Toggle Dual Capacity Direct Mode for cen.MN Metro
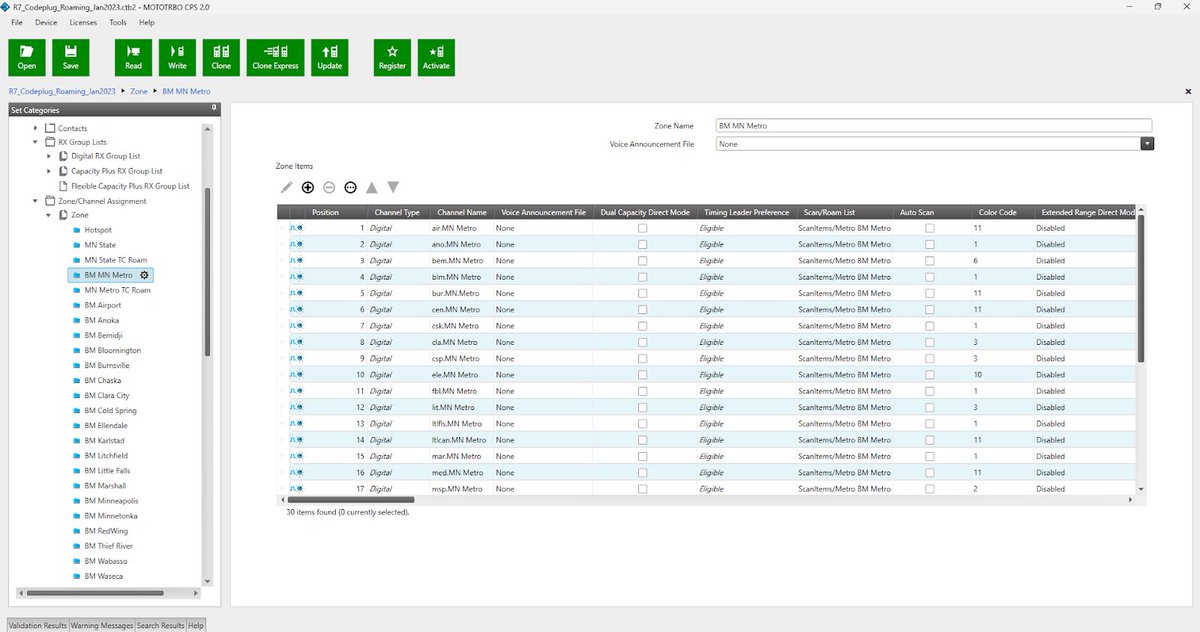The width and height of the screenshot is (1200, 632). pos(642,310)
